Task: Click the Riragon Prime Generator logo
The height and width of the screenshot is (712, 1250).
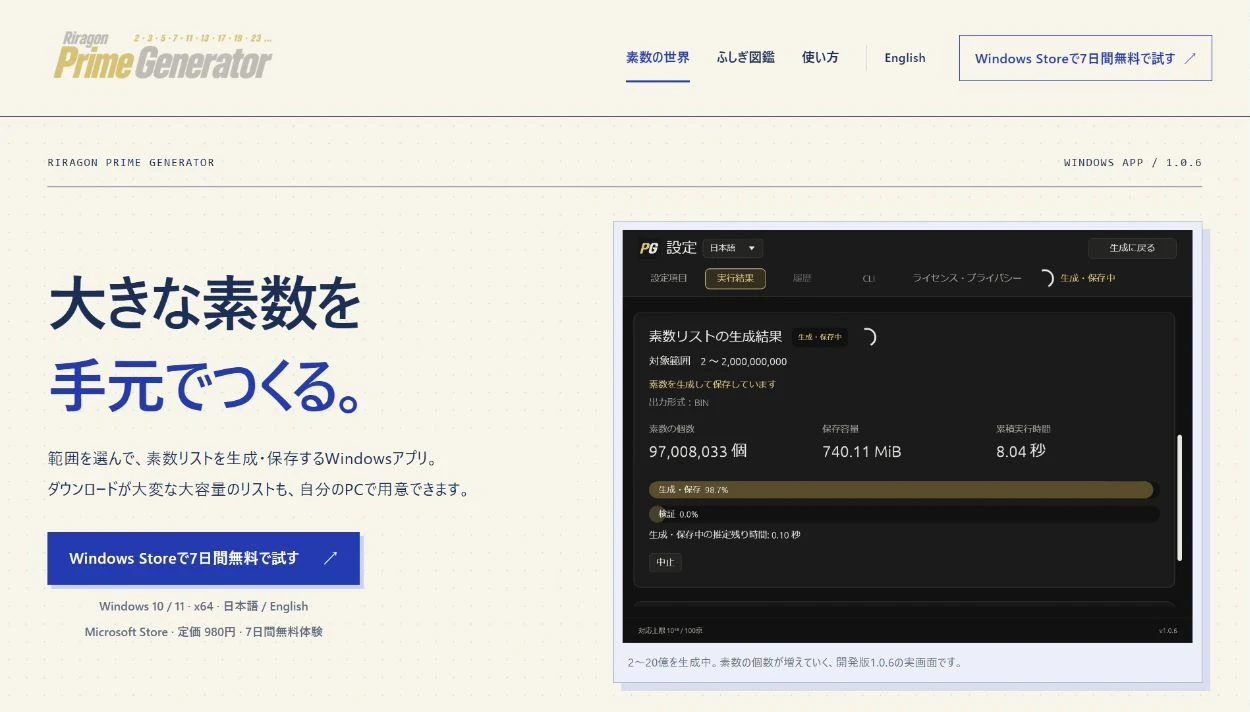Action: 163,56
